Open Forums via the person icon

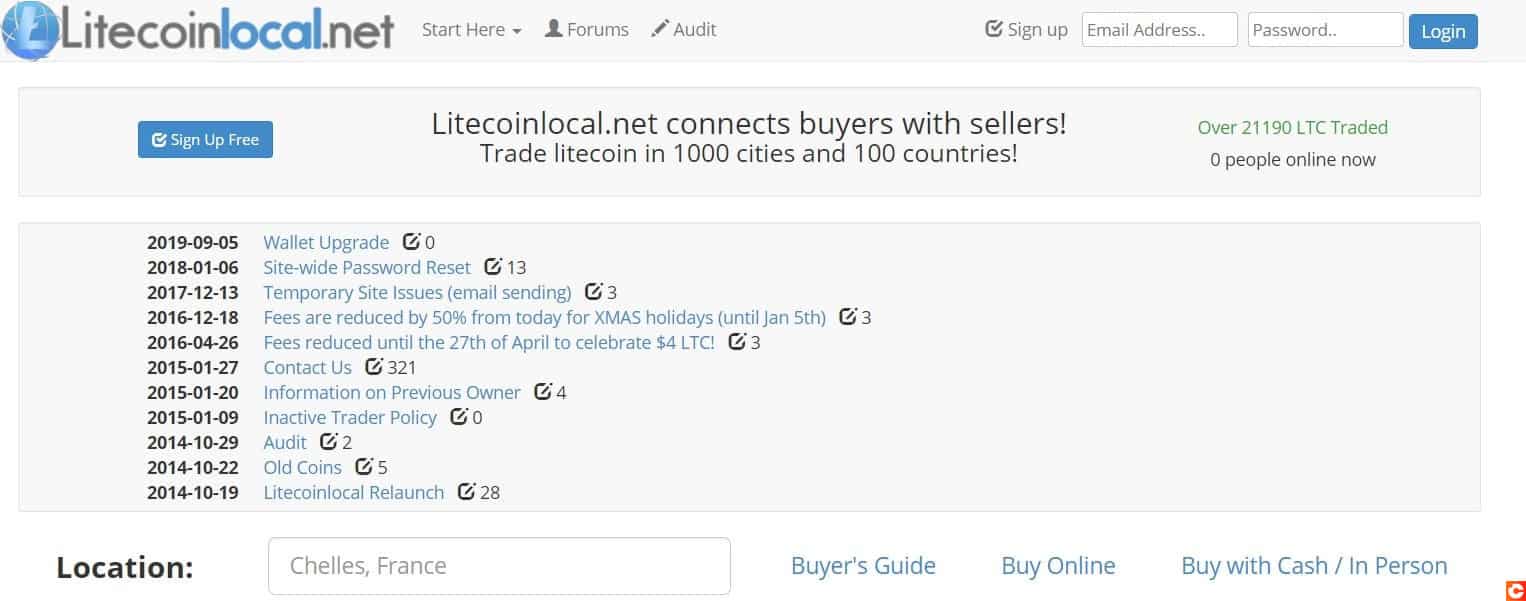(x=553, y=29)
